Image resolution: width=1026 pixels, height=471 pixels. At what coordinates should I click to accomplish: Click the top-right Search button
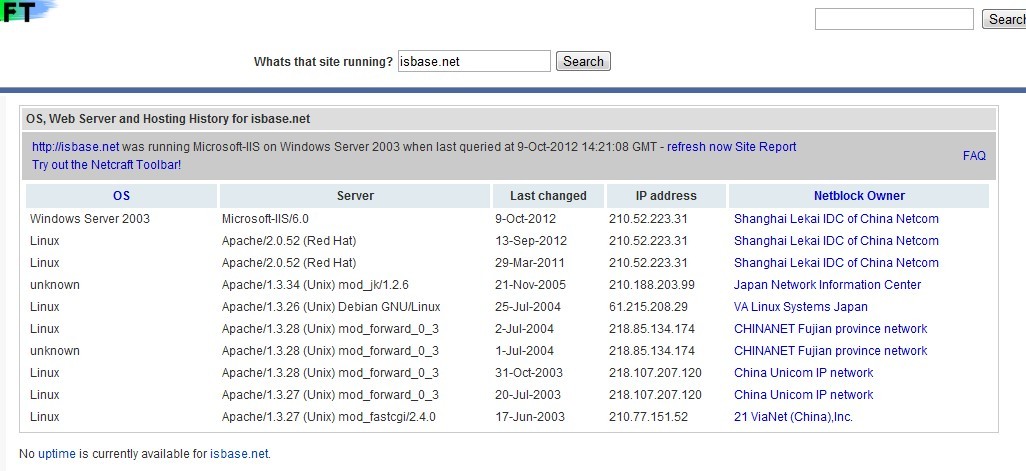(1004, 19)
